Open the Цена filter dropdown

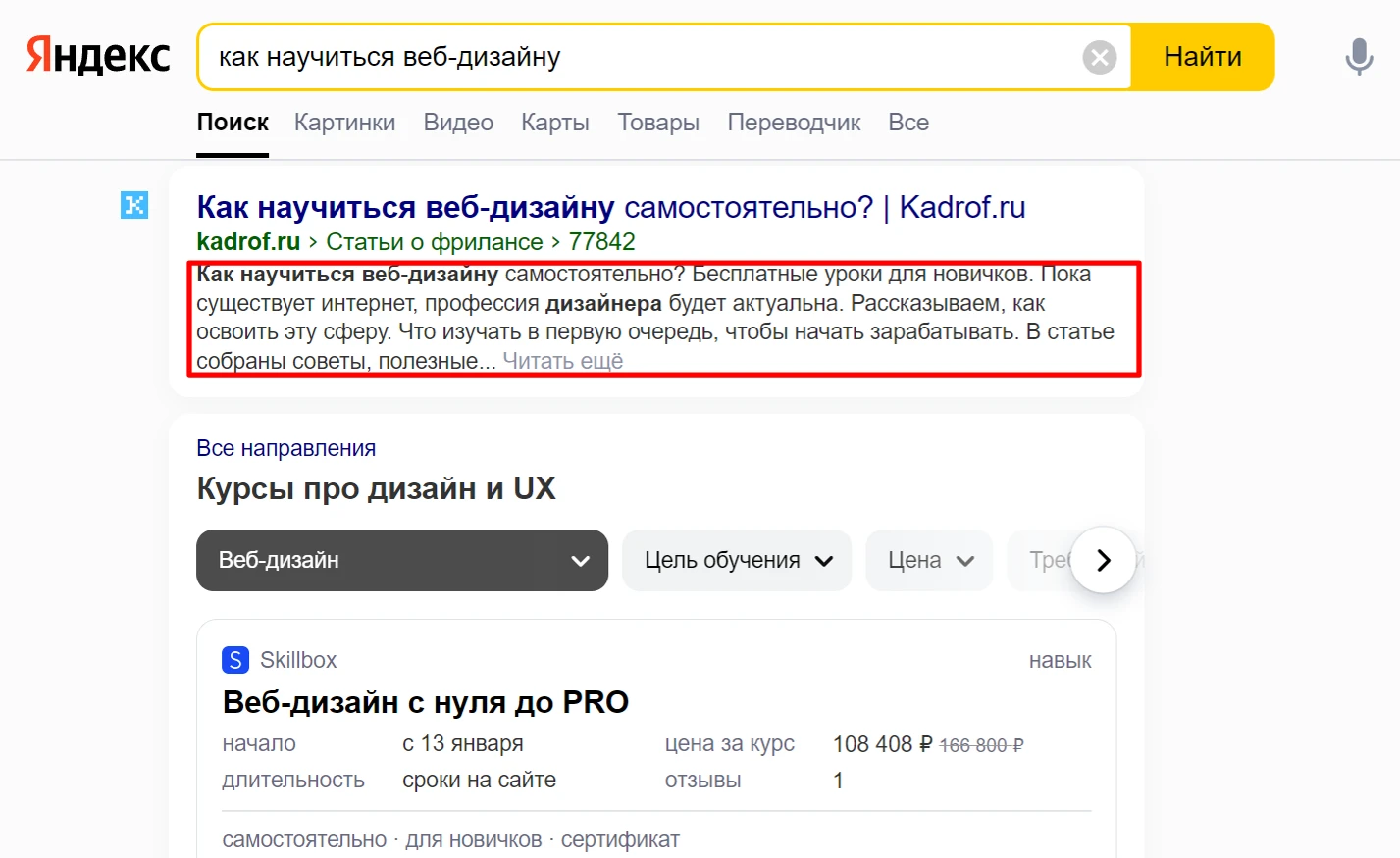tap(927, 560)
